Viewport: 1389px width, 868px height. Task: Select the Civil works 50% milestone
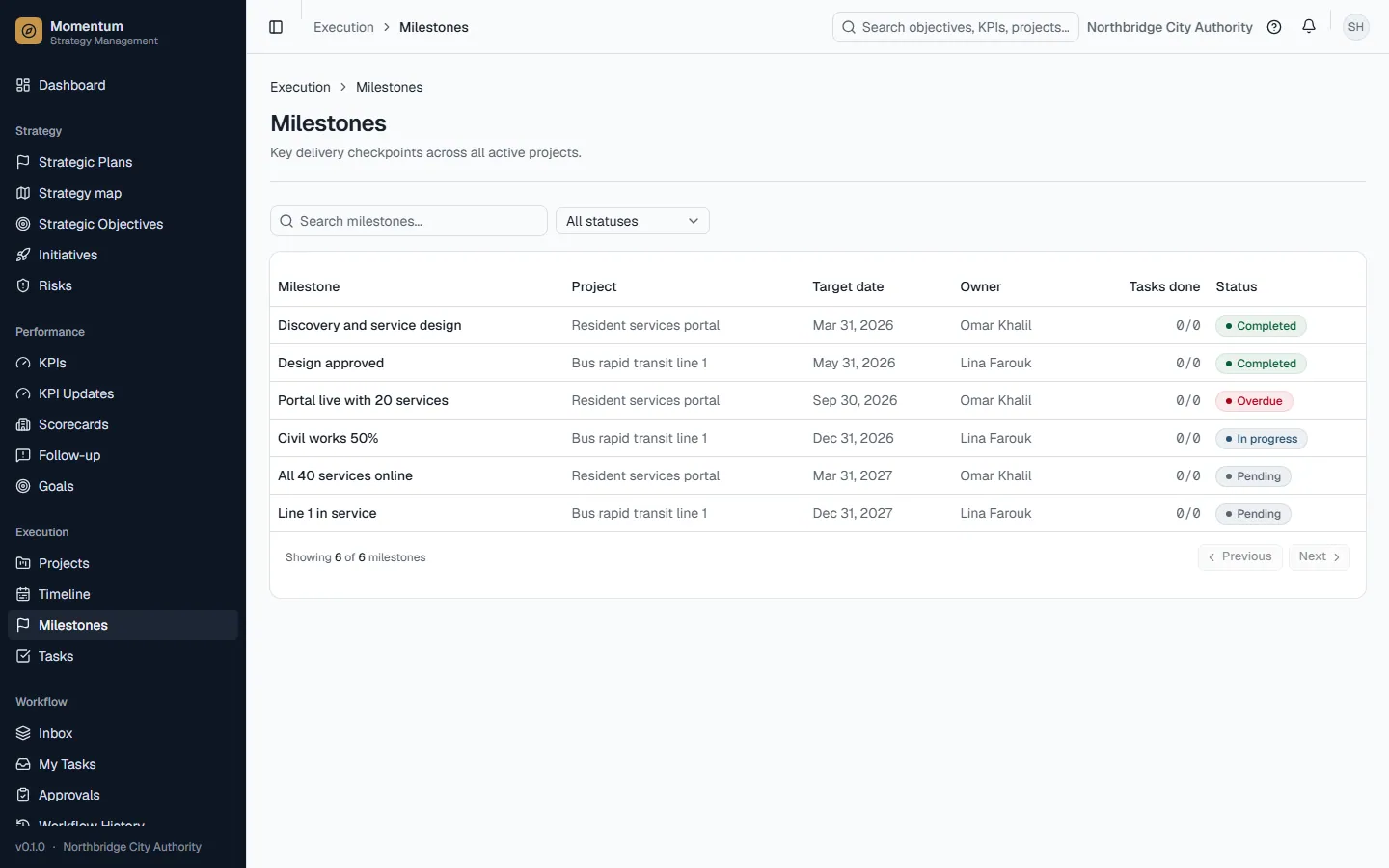pos(328,438)
